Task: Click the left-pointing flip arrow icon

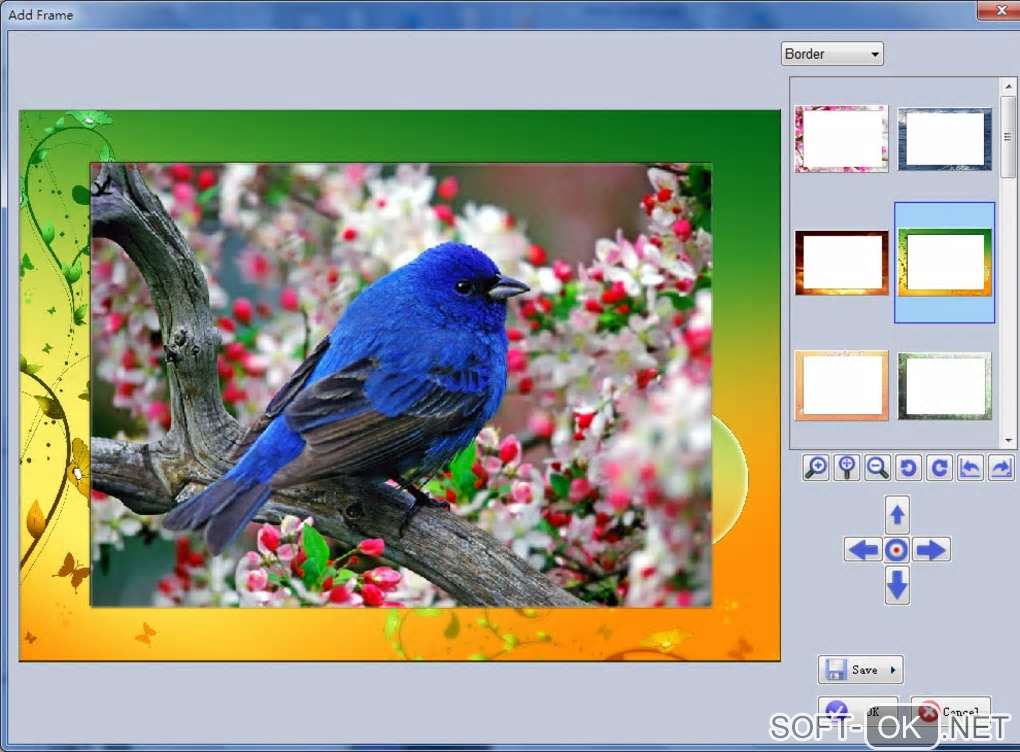Action: point(970,468)
